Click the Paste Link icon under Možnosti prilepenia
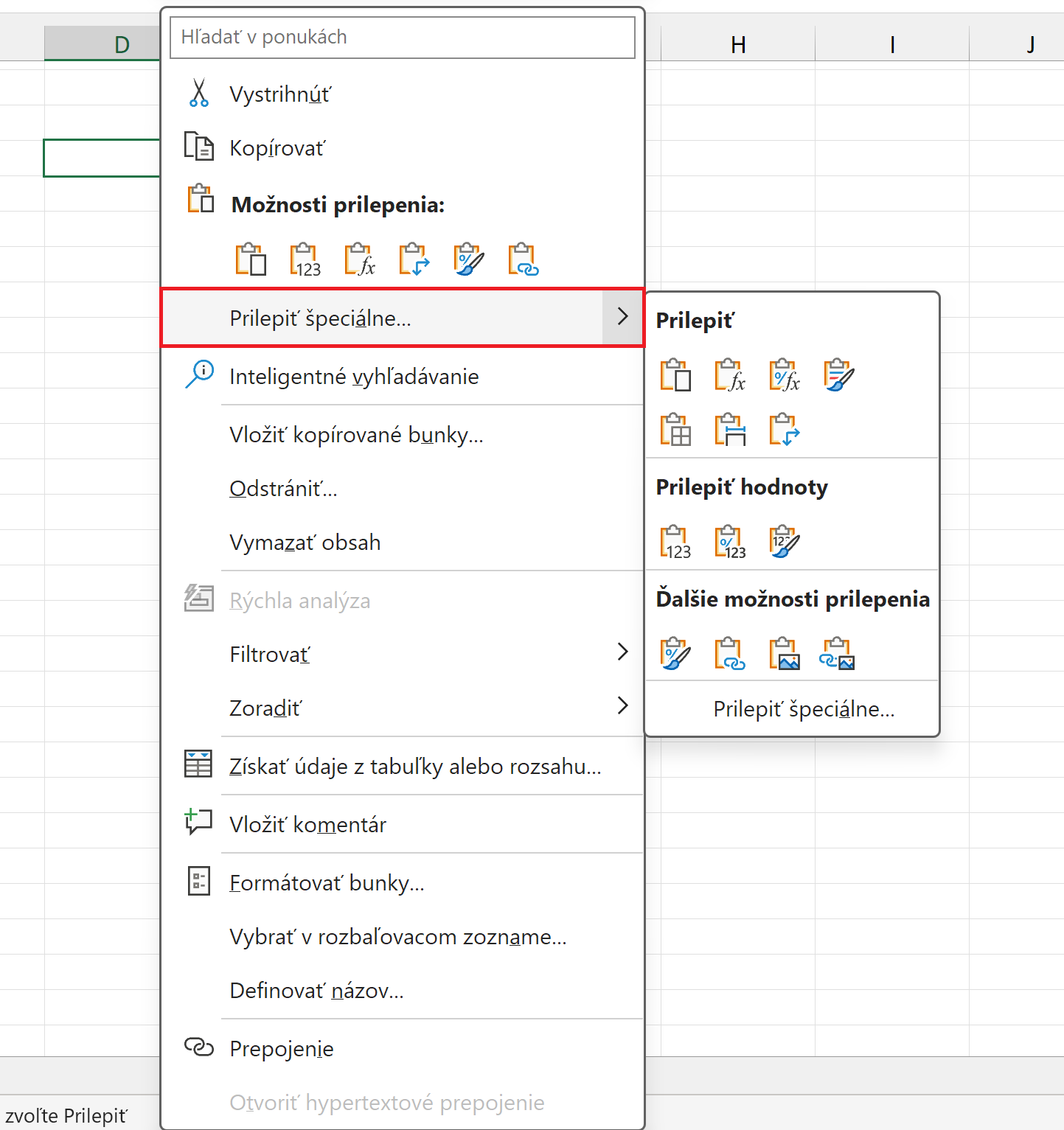 524,259
